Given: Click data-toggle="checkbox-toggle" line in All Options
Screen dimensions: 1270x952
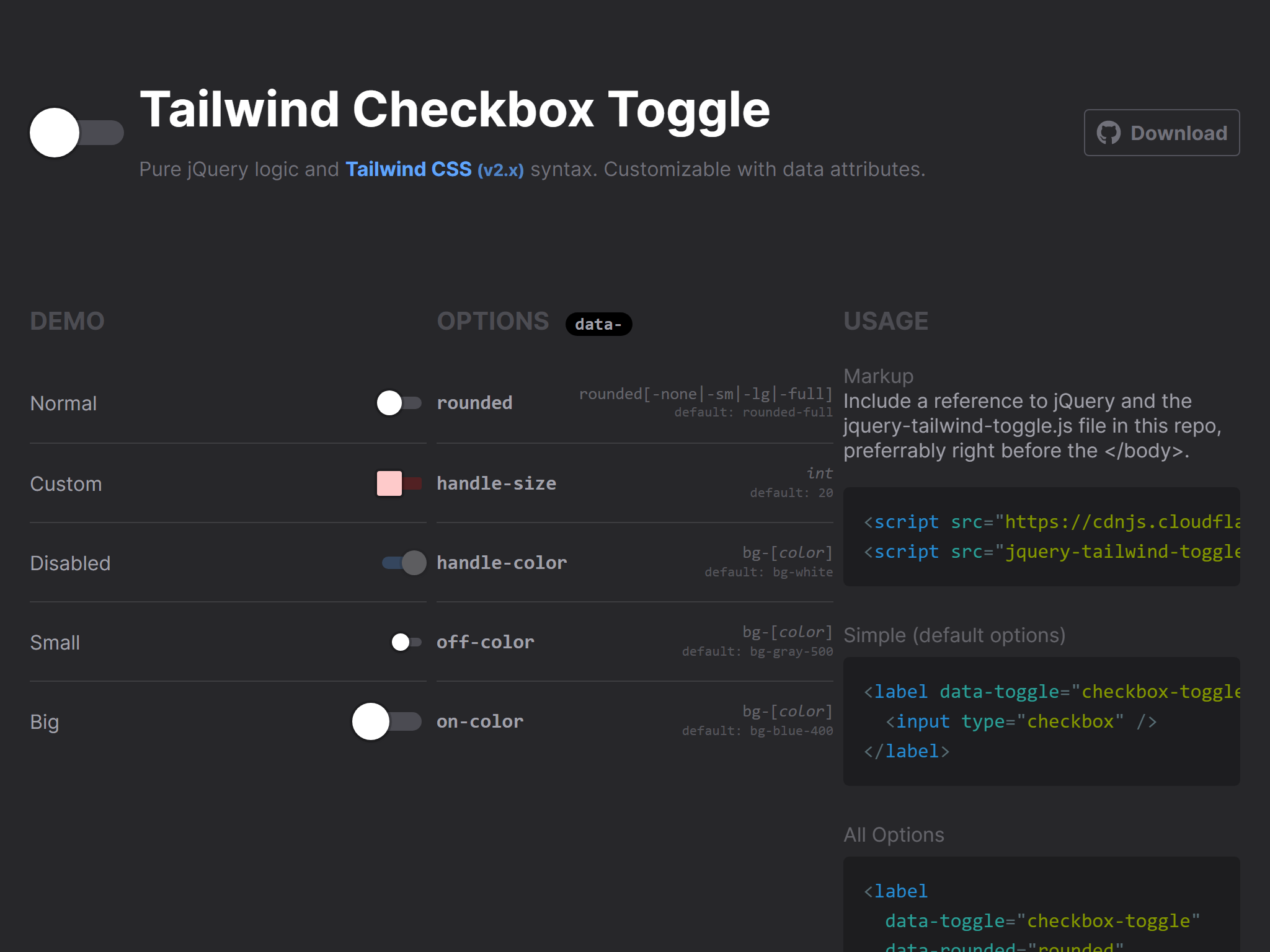Looking at the screenshot, I should click(1042, 921).
